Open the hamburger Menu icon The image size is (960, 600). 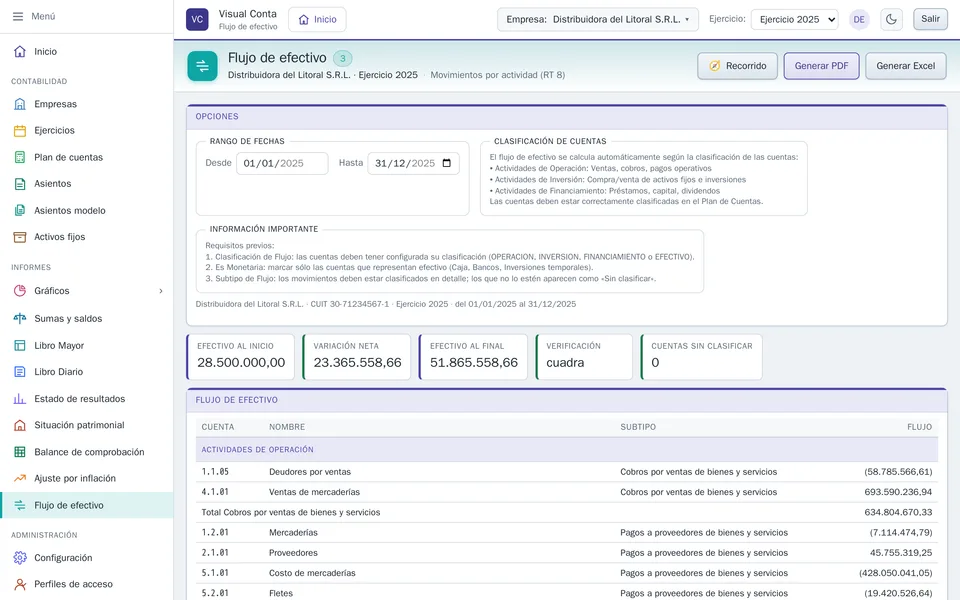coord(18,17)
